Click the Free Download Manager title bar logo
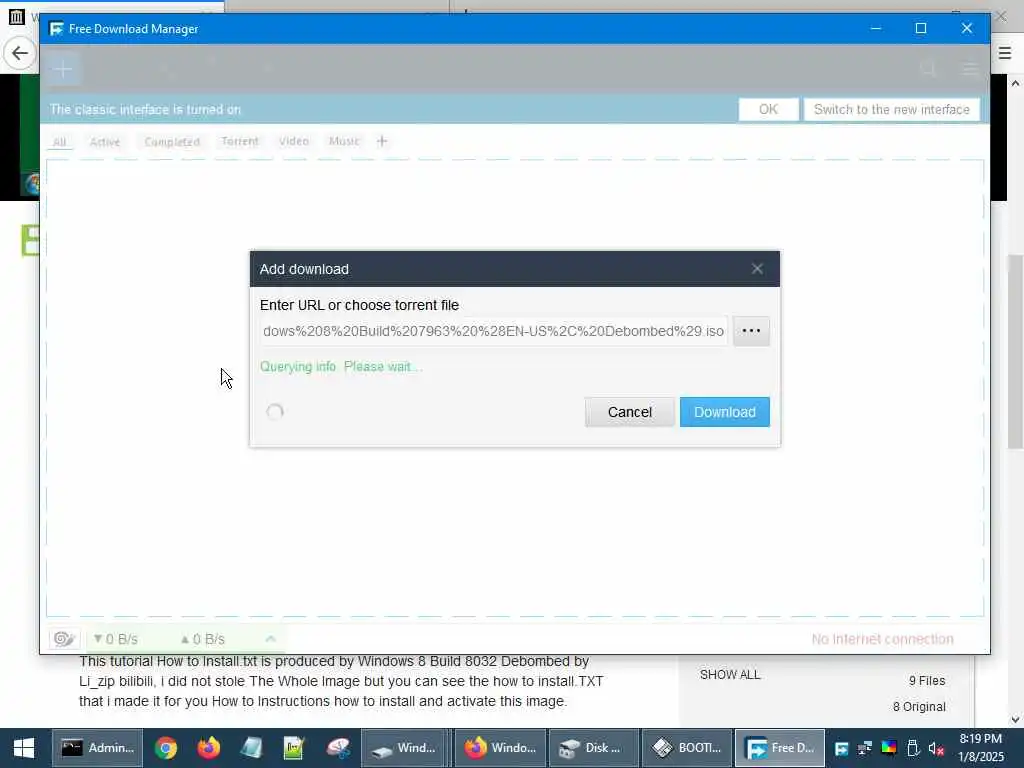This screenshot has height=768, width=1024. [56, 29]
